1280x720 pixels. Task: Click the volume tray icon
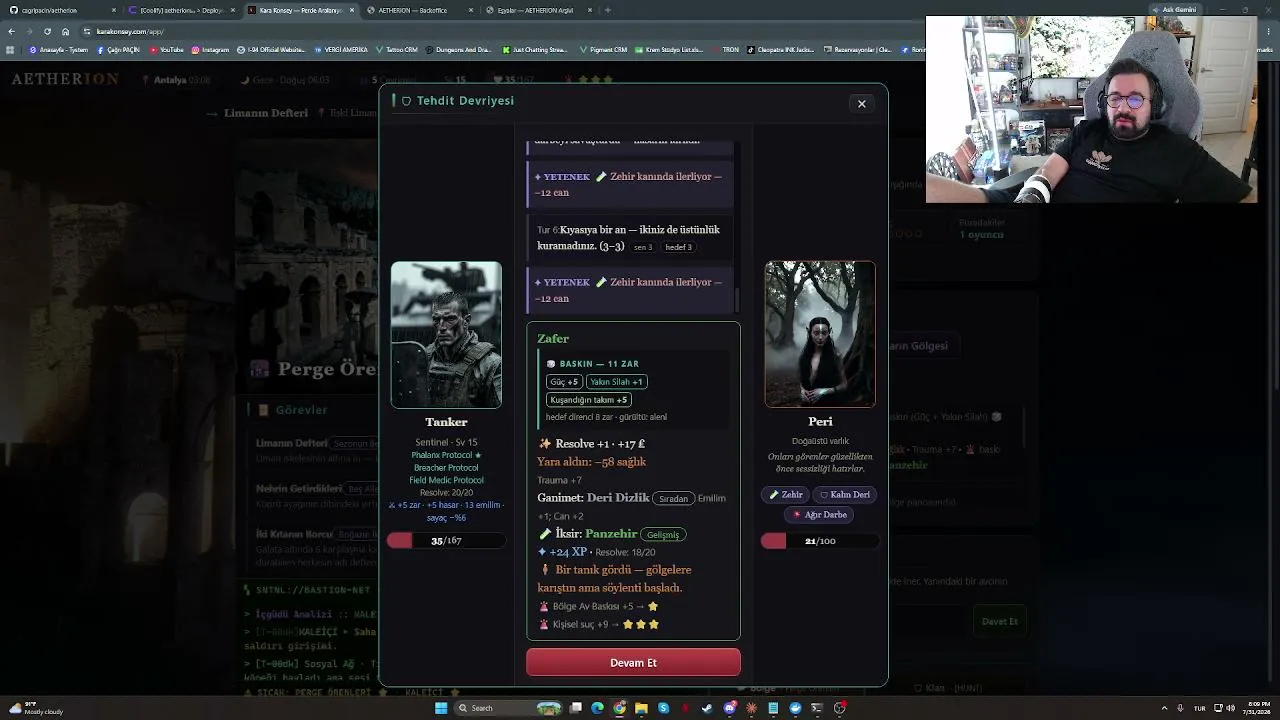click(x=1229, y=708)
